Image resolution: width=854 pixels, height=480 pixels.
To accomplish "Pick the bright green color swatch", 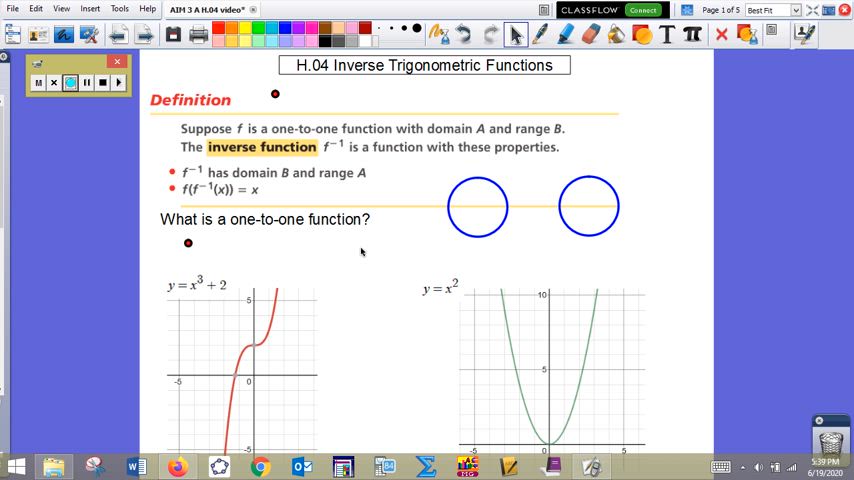I will tap(258, 28).
